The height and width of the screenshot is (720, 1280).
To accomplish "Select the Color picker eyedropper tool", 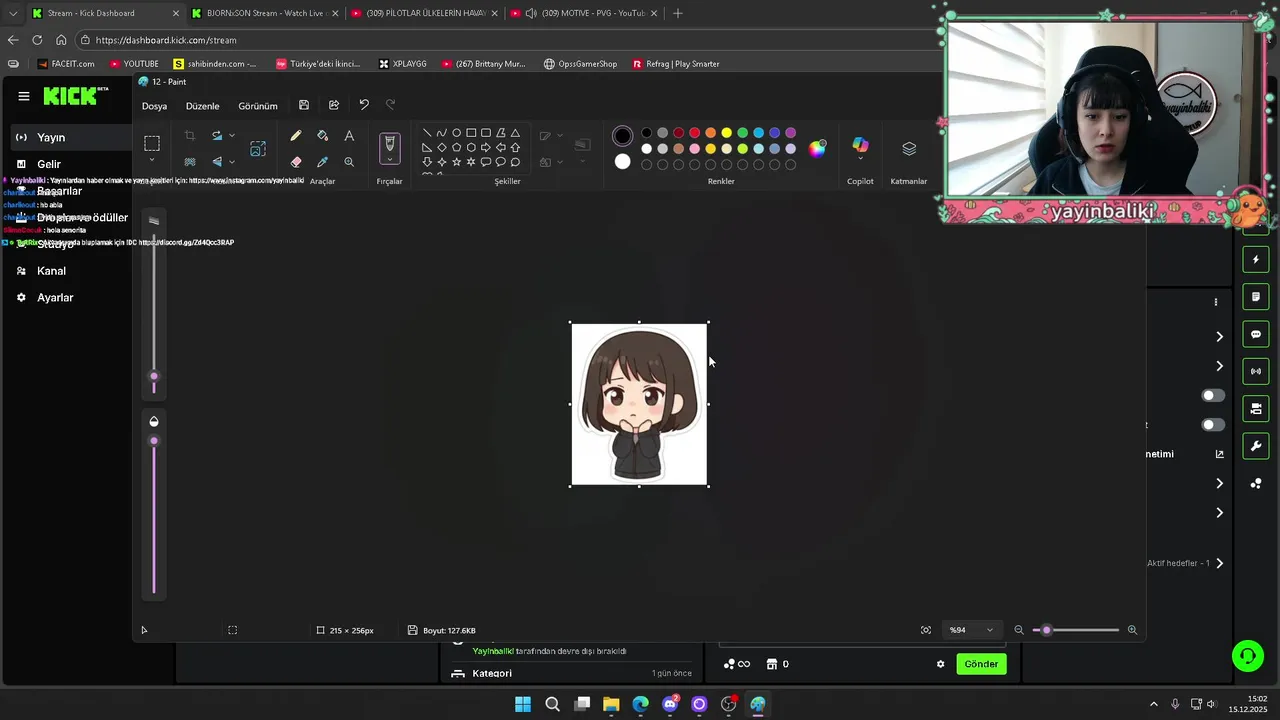I will point(322,161).
